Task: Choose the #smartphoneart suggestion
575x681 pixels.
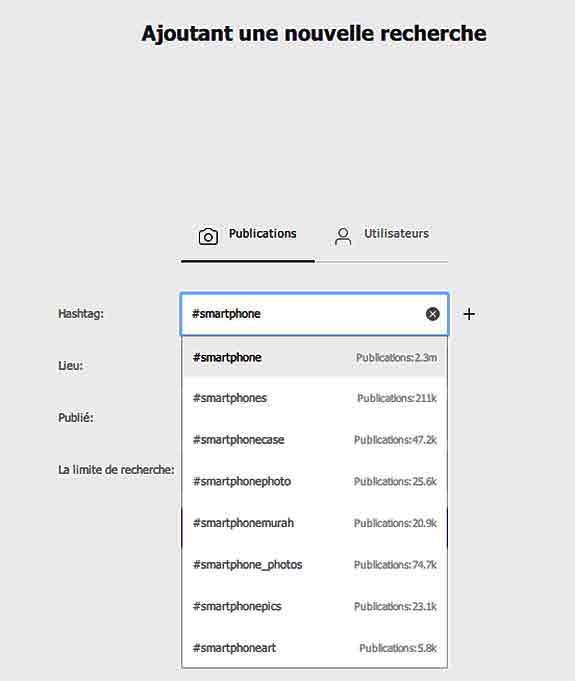Action: click(314, 648)
